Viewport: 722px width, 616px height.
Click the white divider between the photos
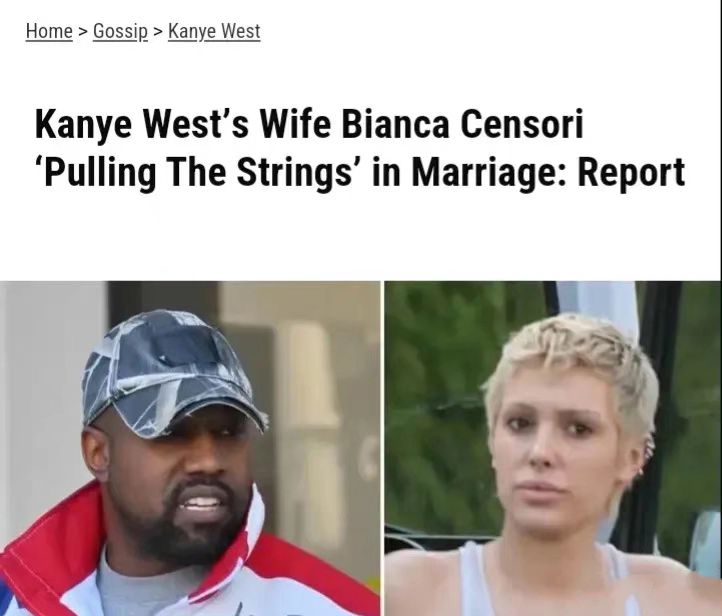pyautogui.click(x=382, y=448)
